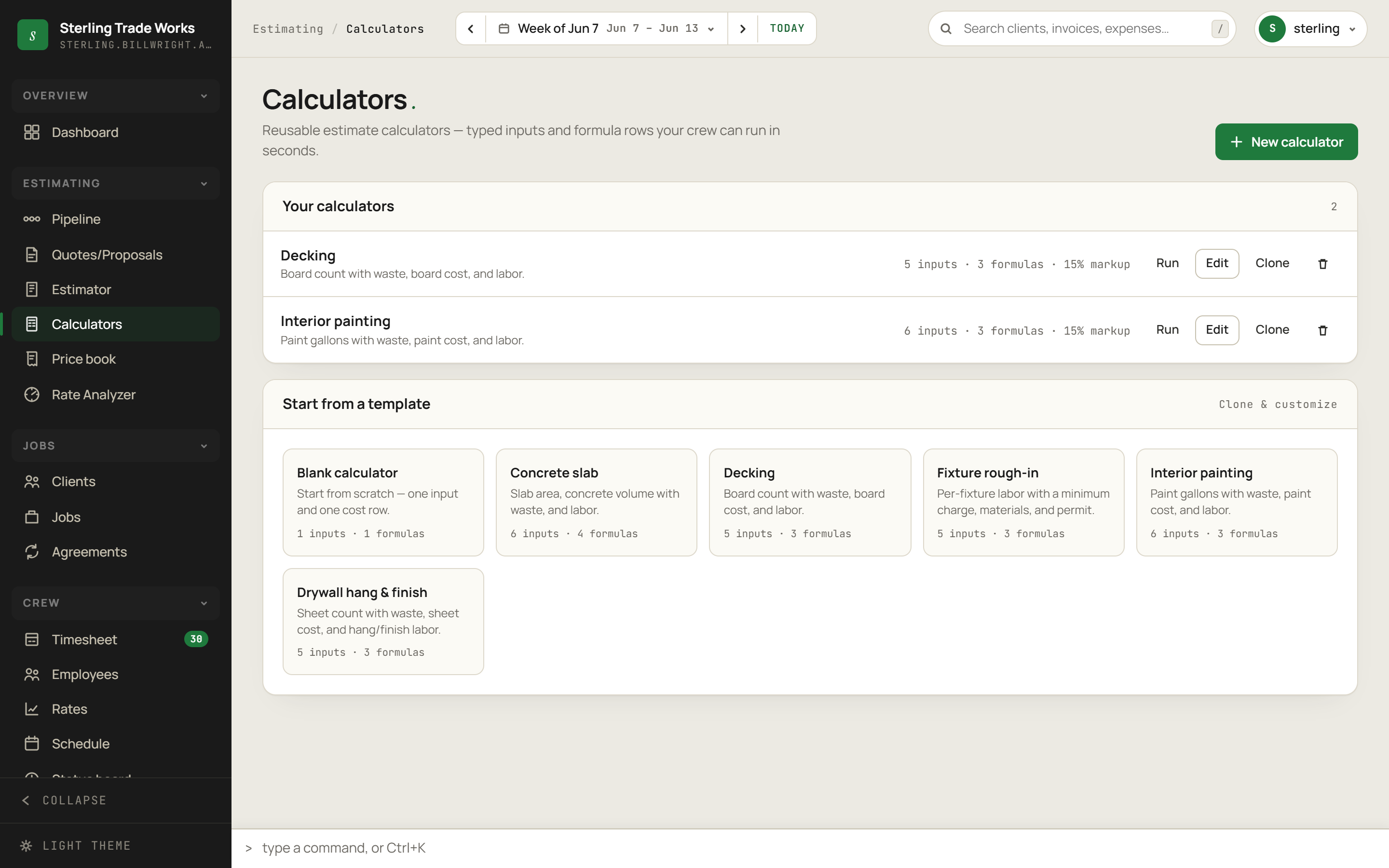
Task: Click the Rates chart icon
Action: (x=31, y=709)
